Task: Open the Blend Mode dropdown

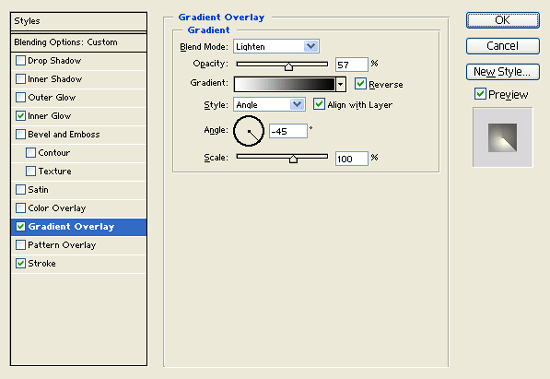Action: [x=276, y=46]
